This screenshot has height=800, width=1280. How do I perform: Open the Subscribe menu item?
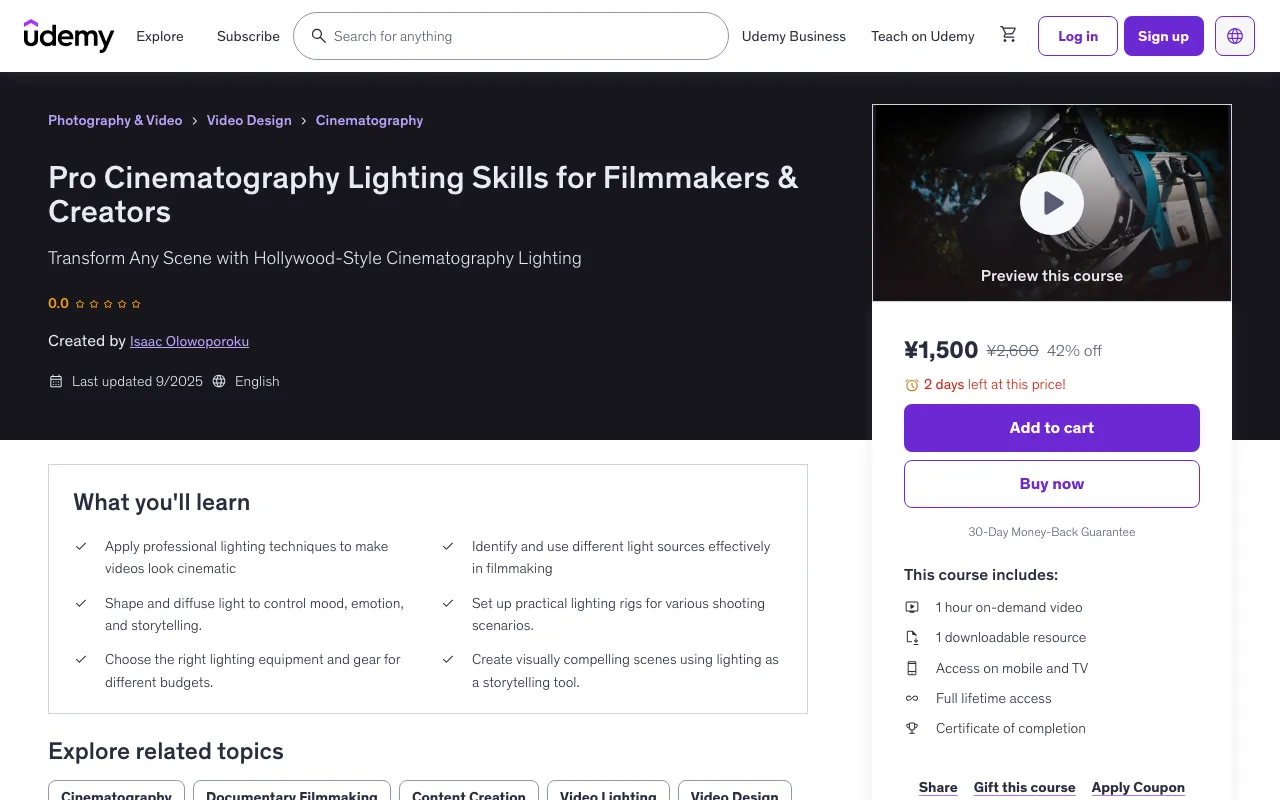pos(247,36)
